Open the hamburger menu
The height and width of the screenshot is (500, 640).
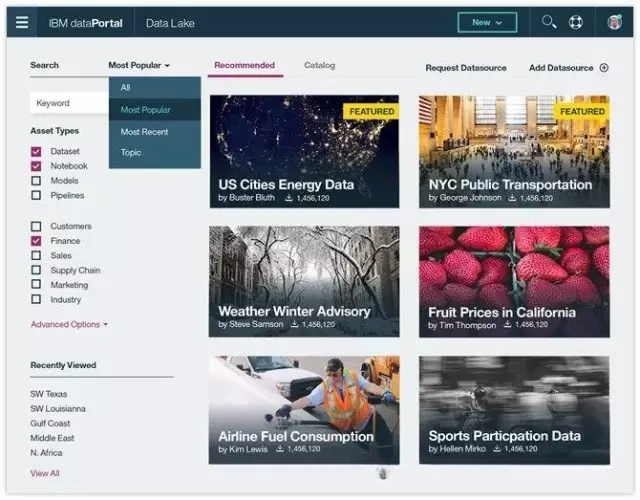tap(22, 22)
